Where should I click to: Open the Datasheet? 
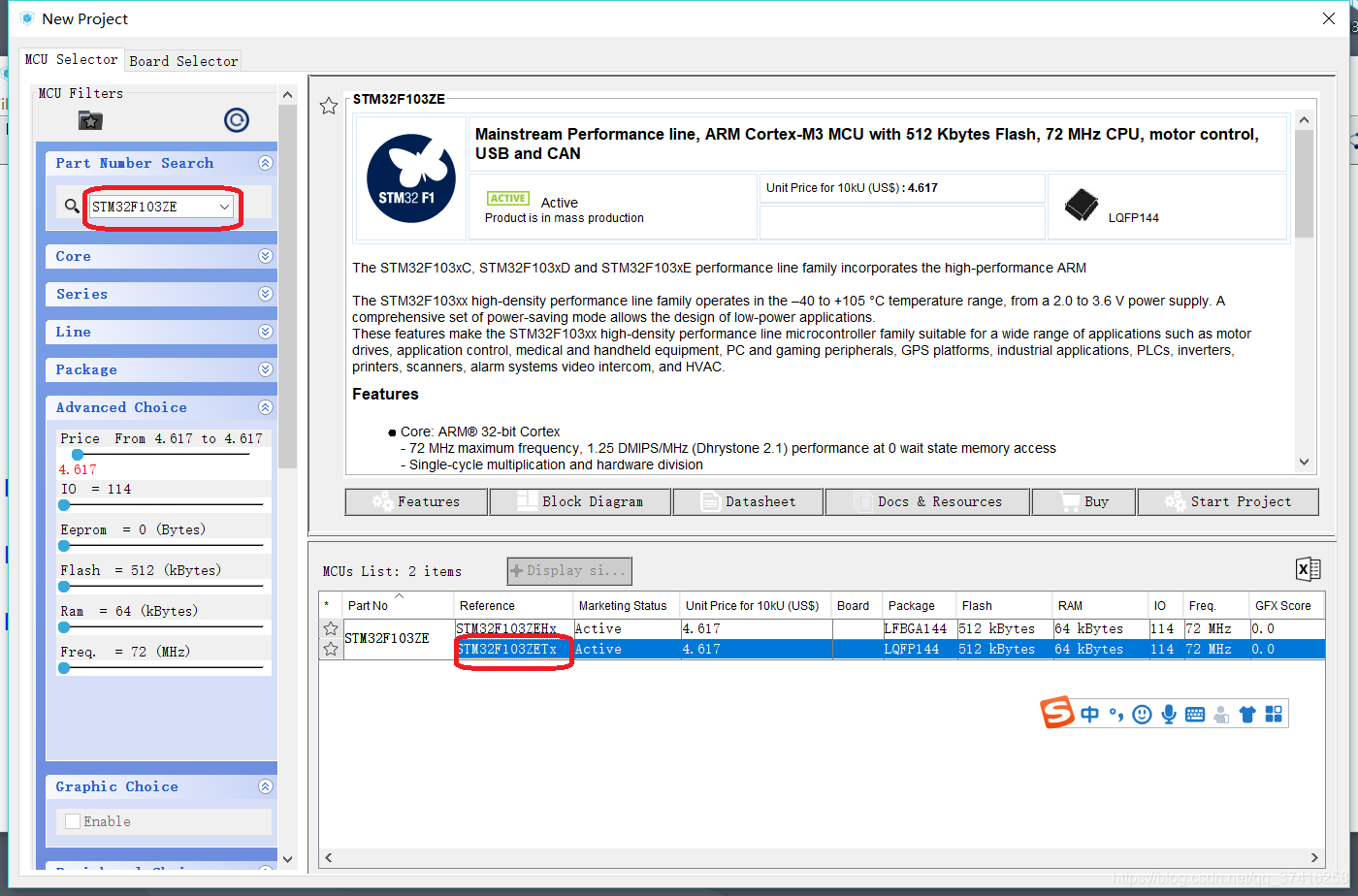pos(748,501)
